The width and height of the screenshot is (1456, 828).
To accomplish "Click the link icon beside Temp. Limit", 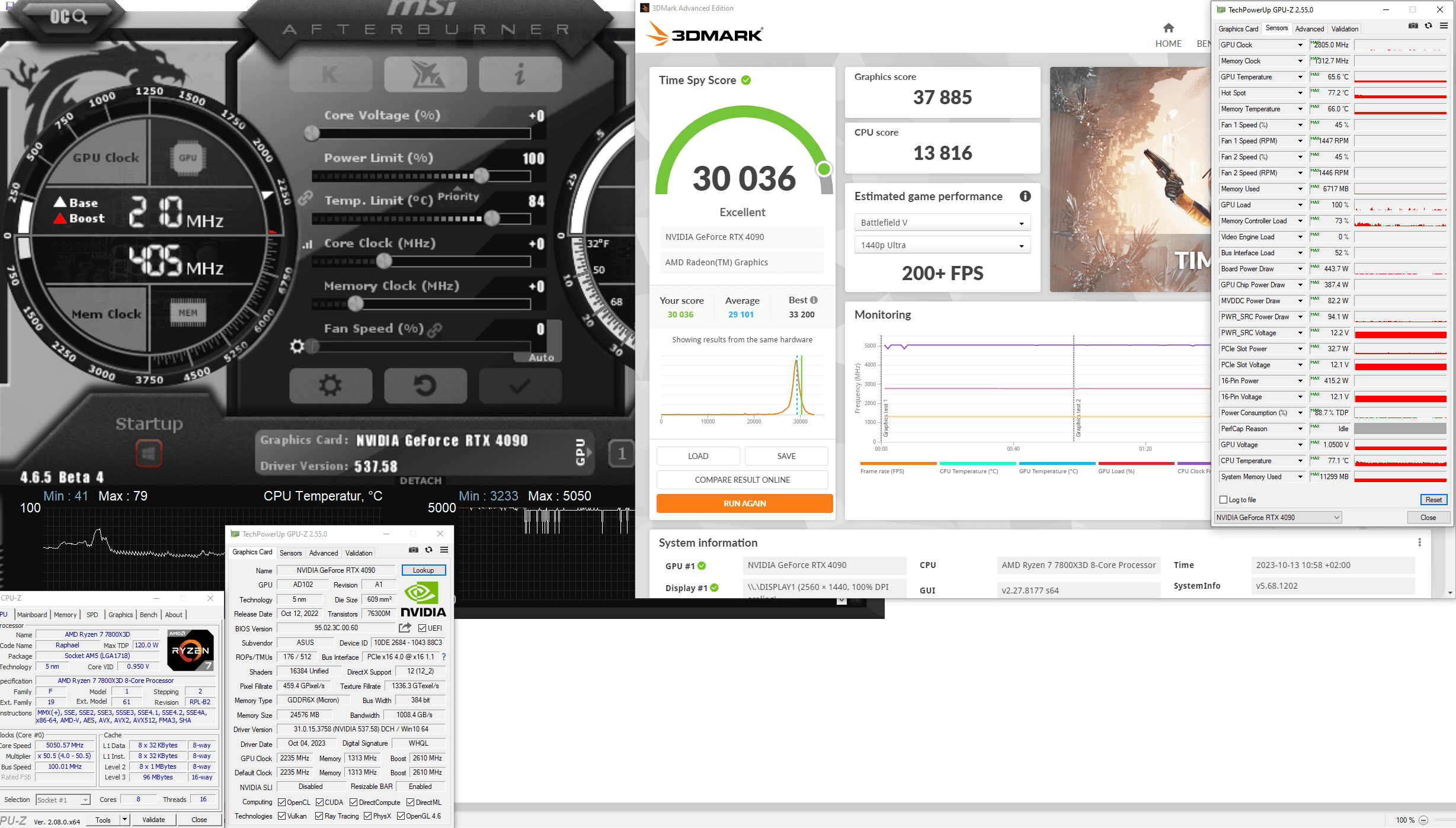I will click(305, 198).
